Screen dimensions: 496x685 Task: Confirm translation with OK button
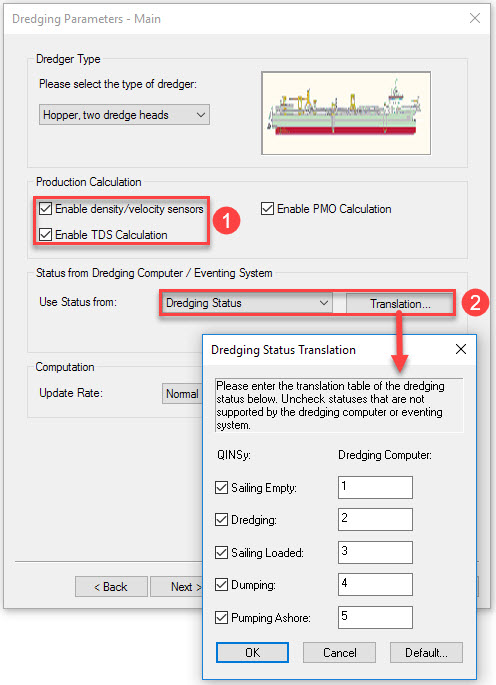pos(252,652)
